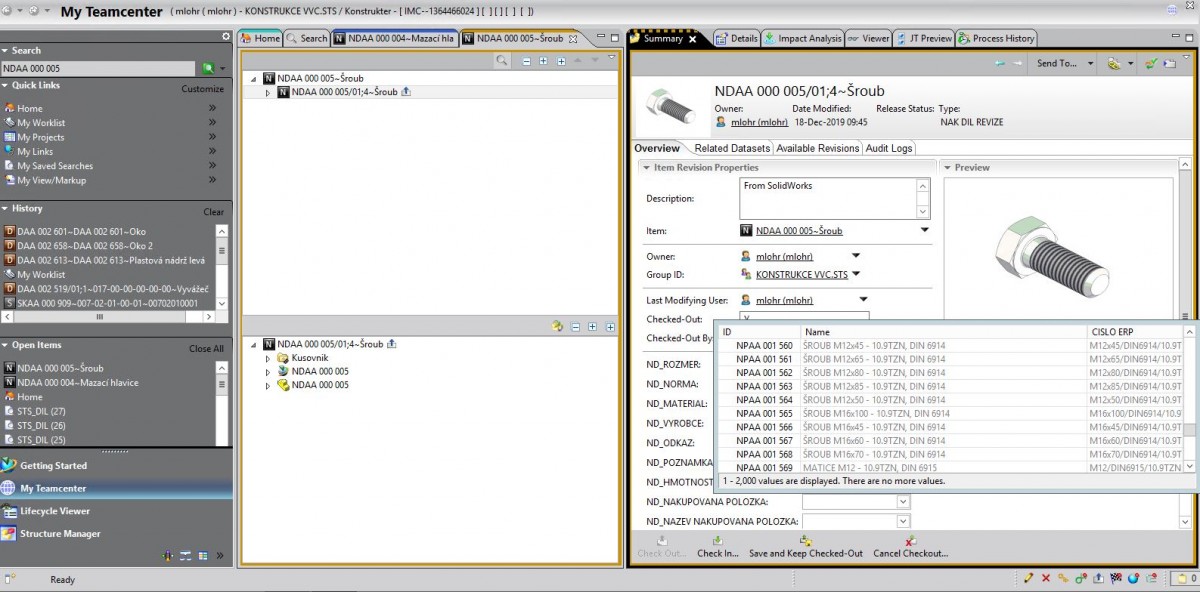Collapse the Open Items section
The image size is (1200, 592).
pyautogui.click(x=5, y=346)
